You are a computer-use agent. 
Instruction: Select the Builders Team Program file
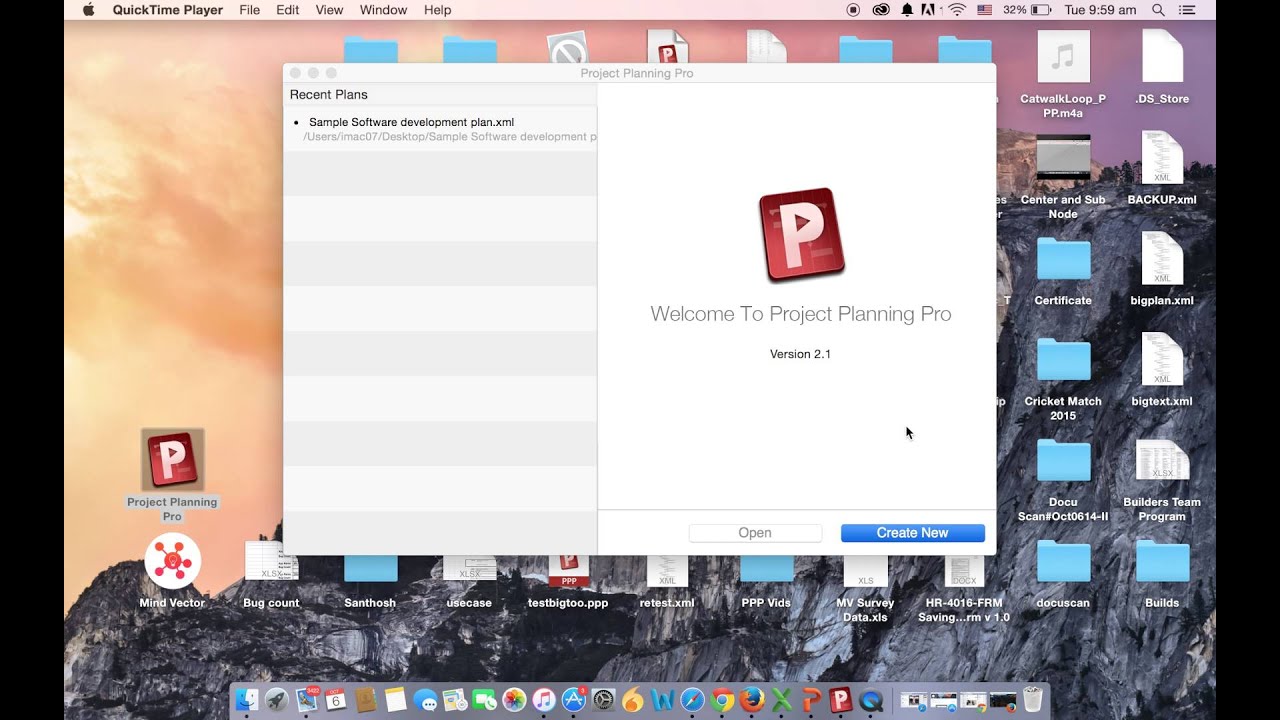(1162, 480)
